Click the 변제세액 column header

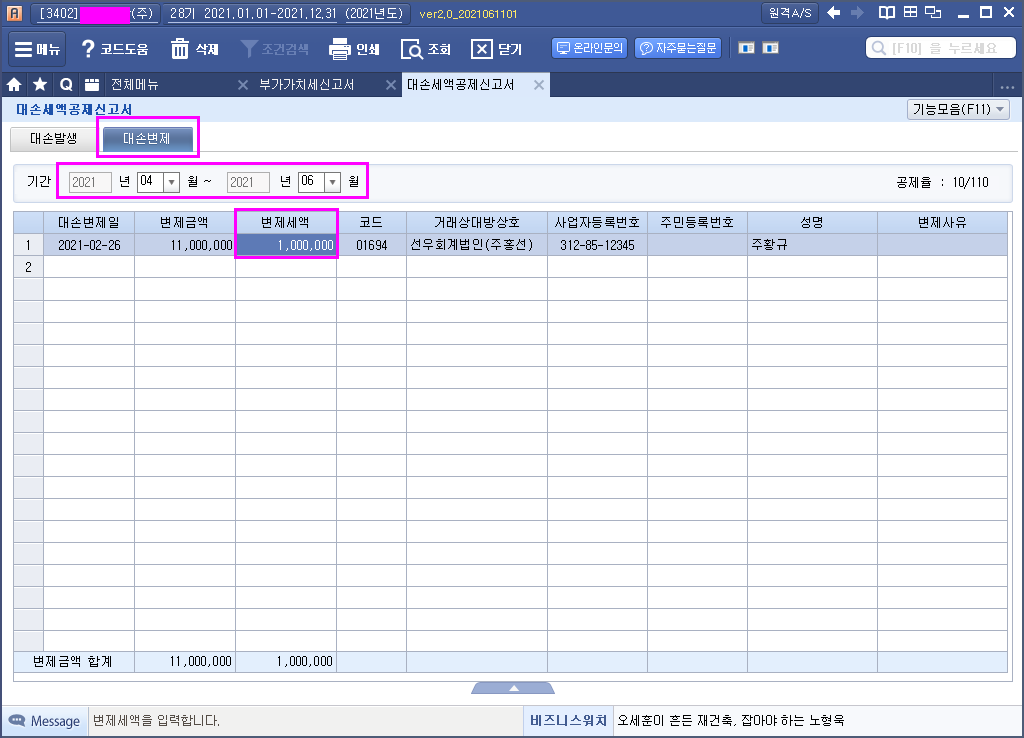coord(286,223)
